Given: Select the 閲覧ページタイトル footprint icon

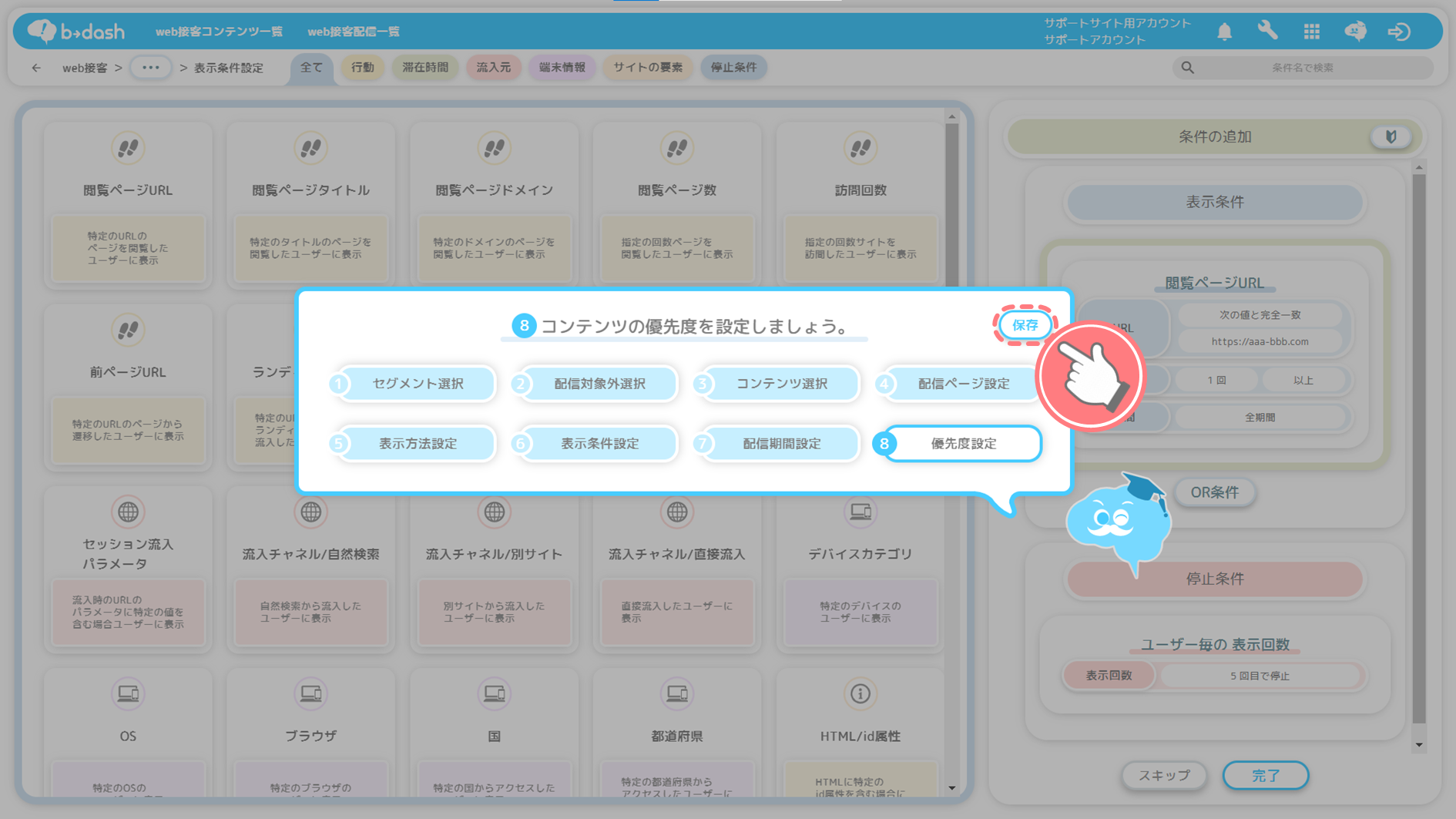Looking at the screenshot, I should pyautogui.click(x=311, y=147).
